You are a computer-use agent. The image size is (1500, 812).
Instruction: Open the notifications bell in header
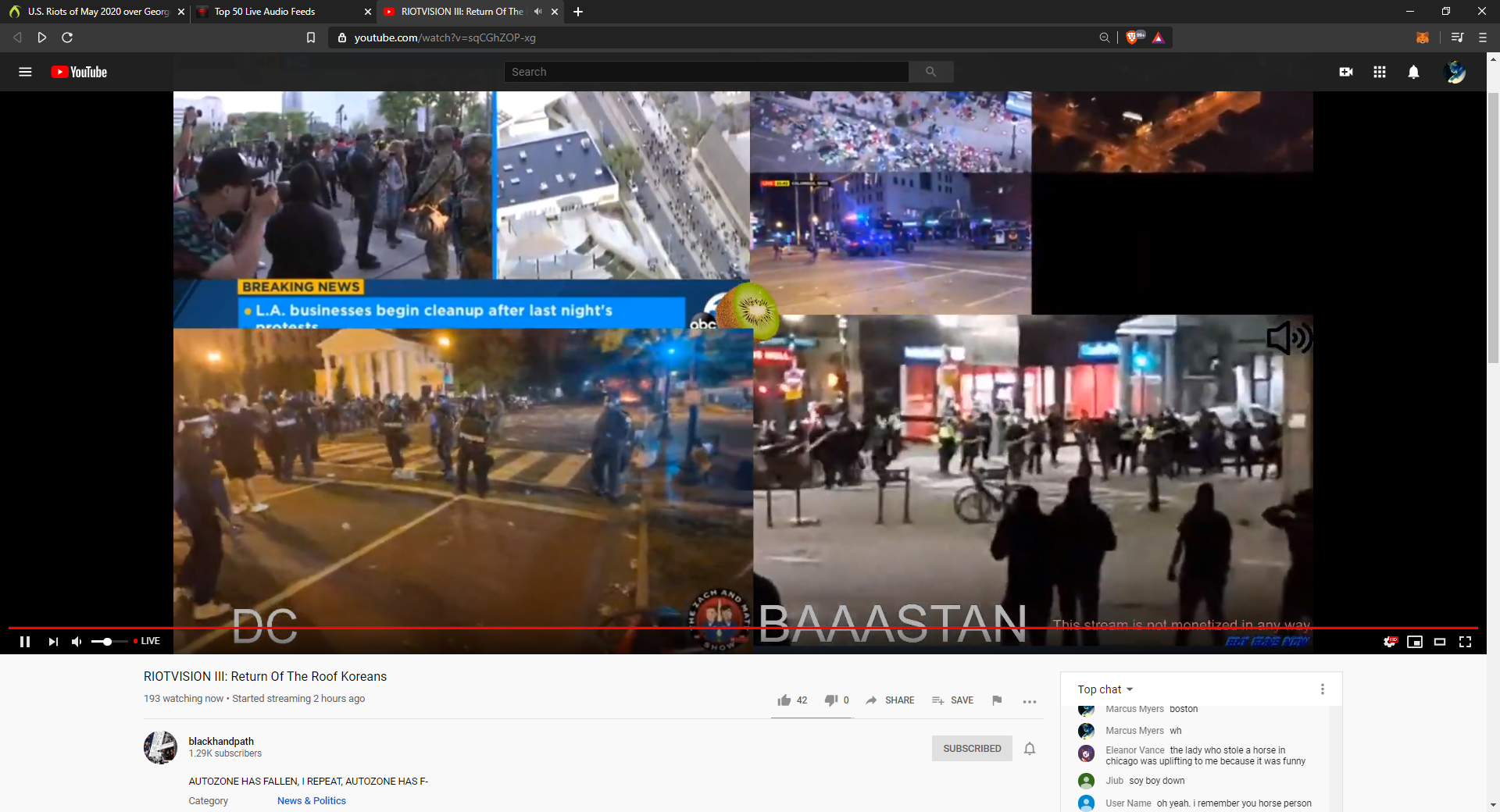click(1413, 72)
